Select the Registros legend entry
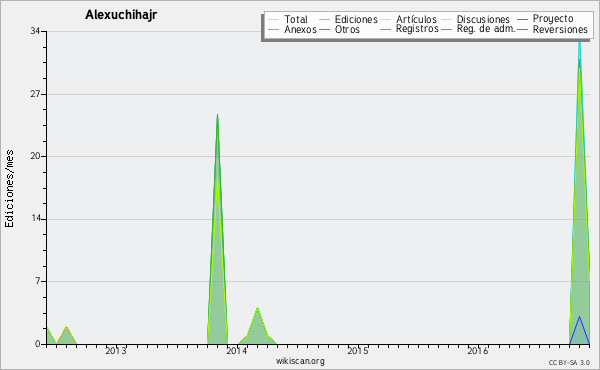 point(409,29)
